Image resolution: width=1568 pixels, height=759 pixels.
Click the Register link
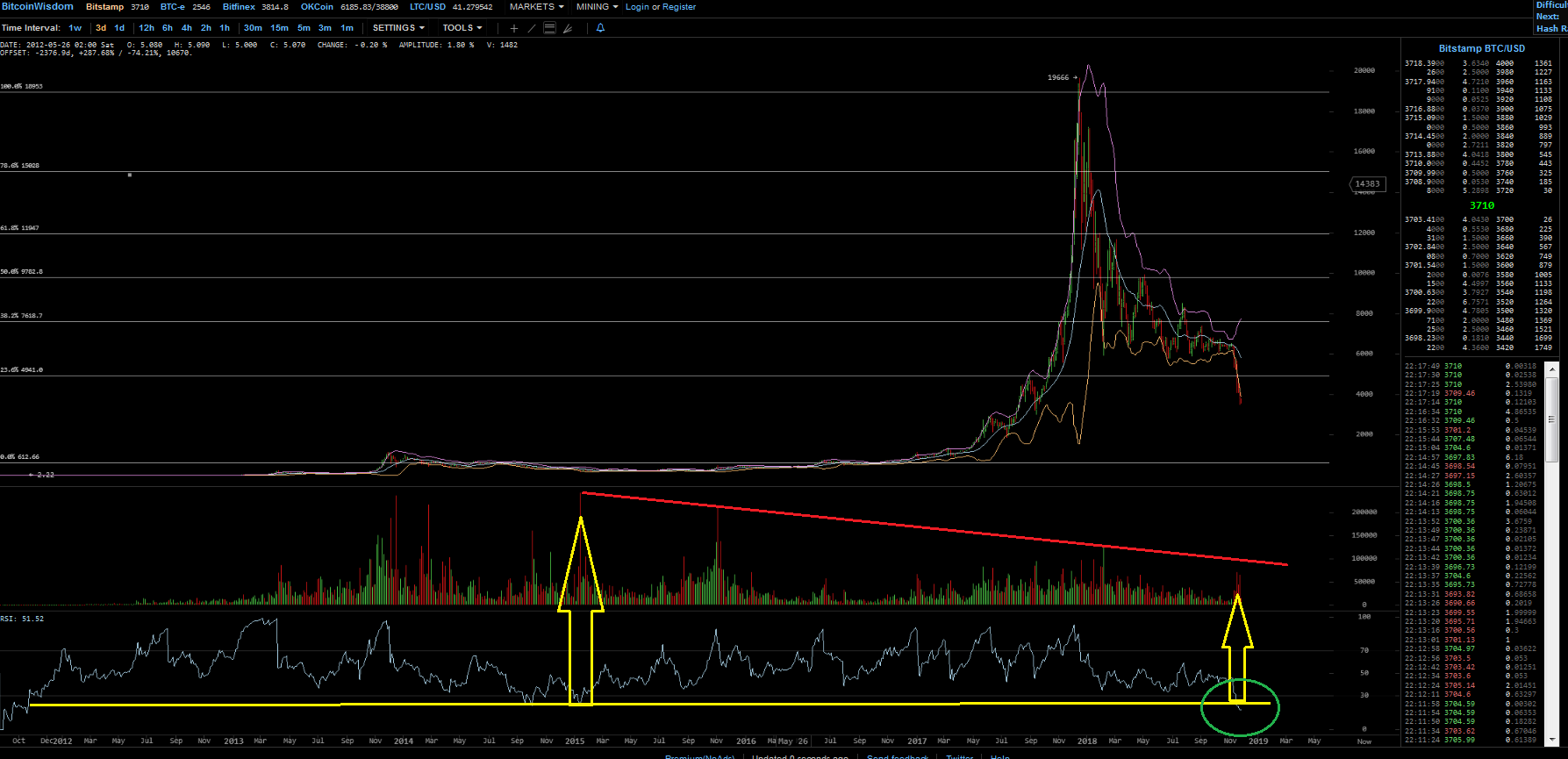click(679, 7)
